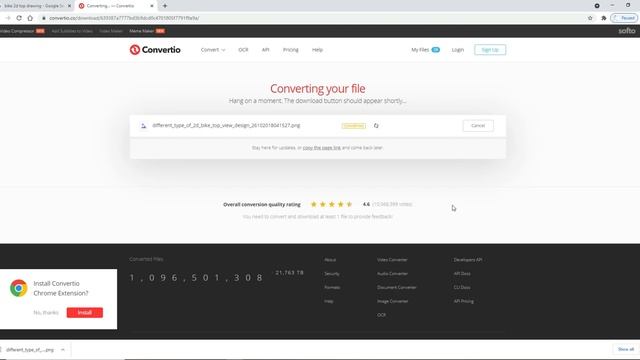640x360 pixels.
Task: Click the copy the page link
Action: click(322, 148)
